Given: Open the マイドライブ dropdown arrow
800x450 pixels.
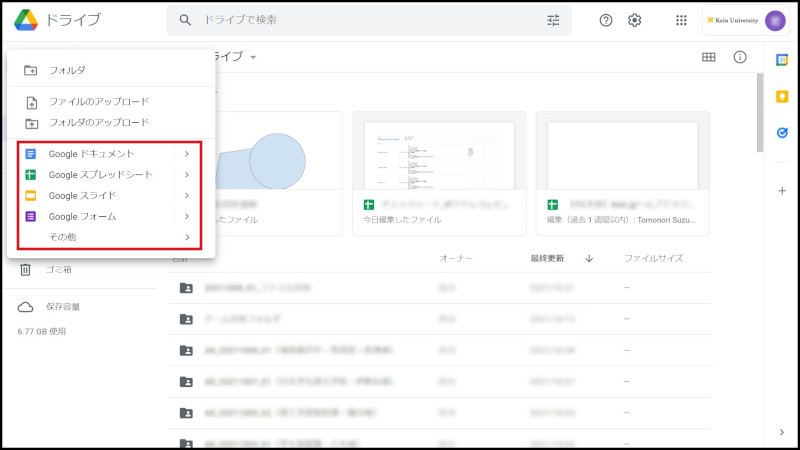Looking at the screenshot, I should click(x=254, y=58).
